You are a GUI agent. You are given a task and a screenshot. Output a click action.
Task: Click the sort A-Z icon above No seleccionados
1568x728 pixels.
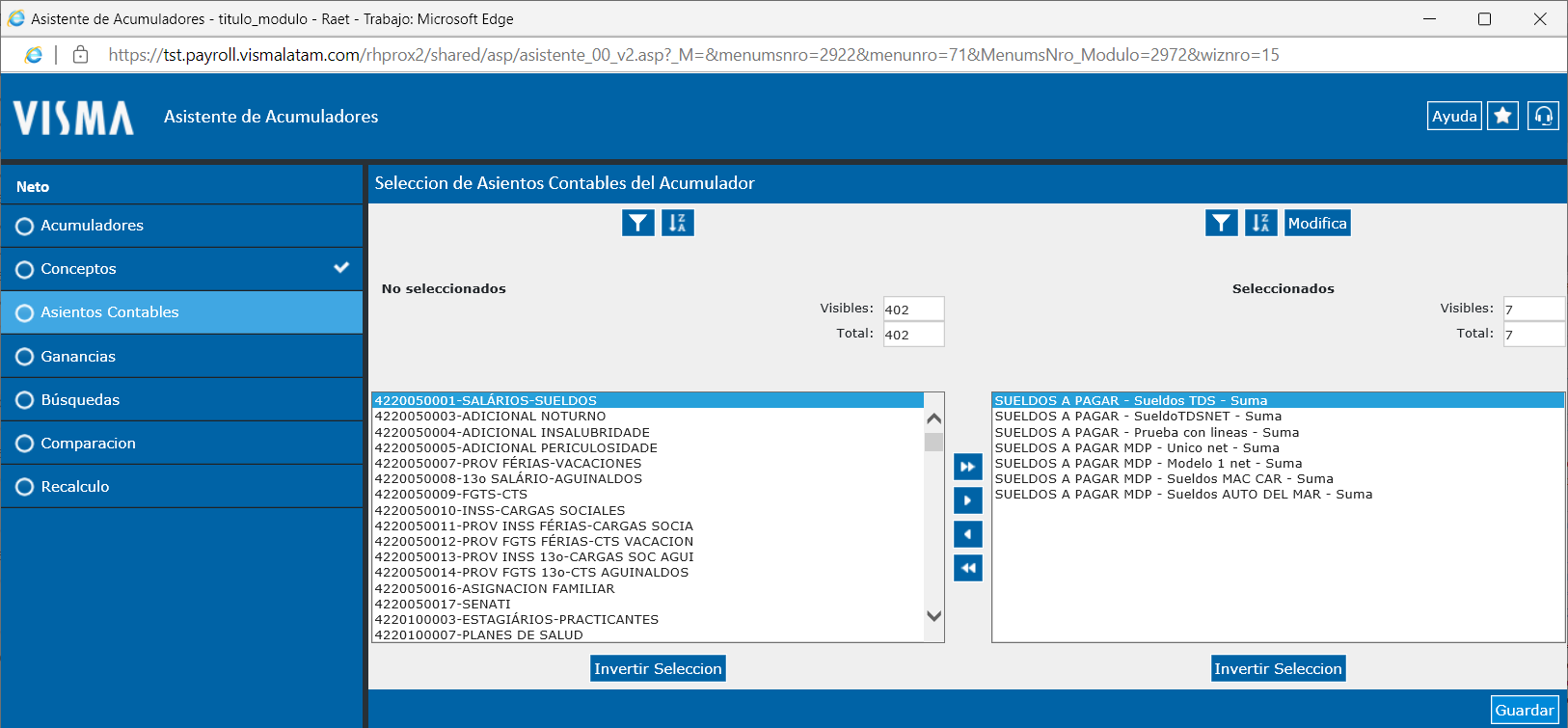pyautogui.click(x=678, y=223)
